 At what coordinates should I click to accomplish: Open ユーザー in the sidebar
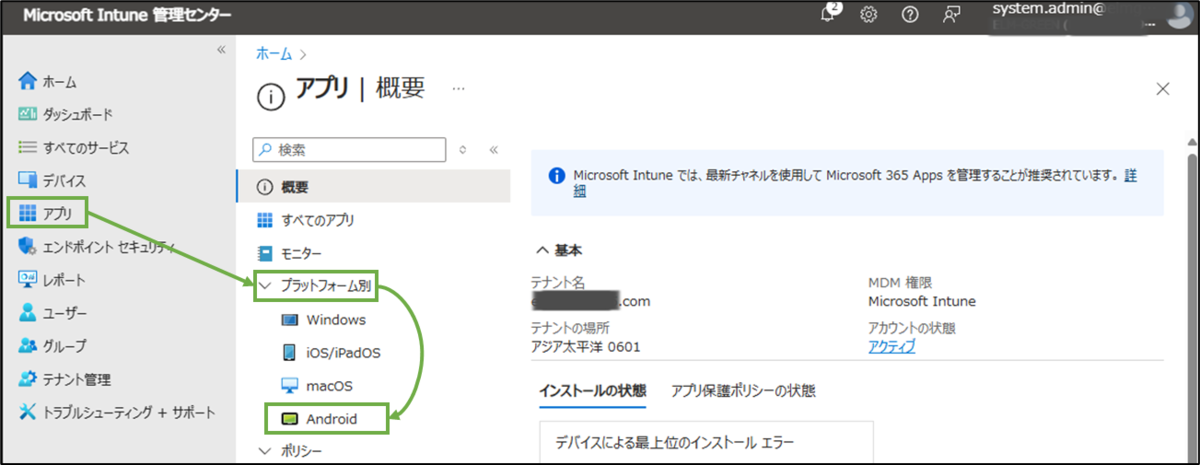52,312
